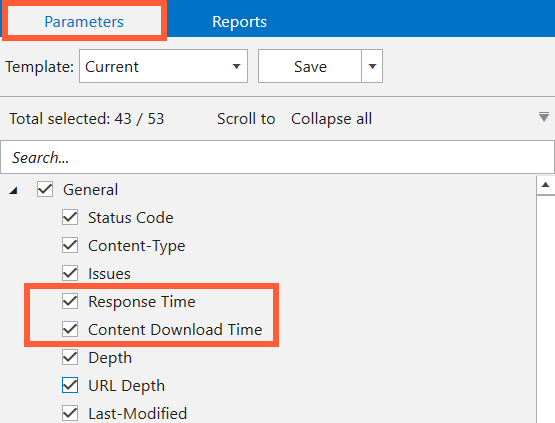555x423 pixels.
Task: Click the scrollbar up arrow
Action: [x=545, y=185]
